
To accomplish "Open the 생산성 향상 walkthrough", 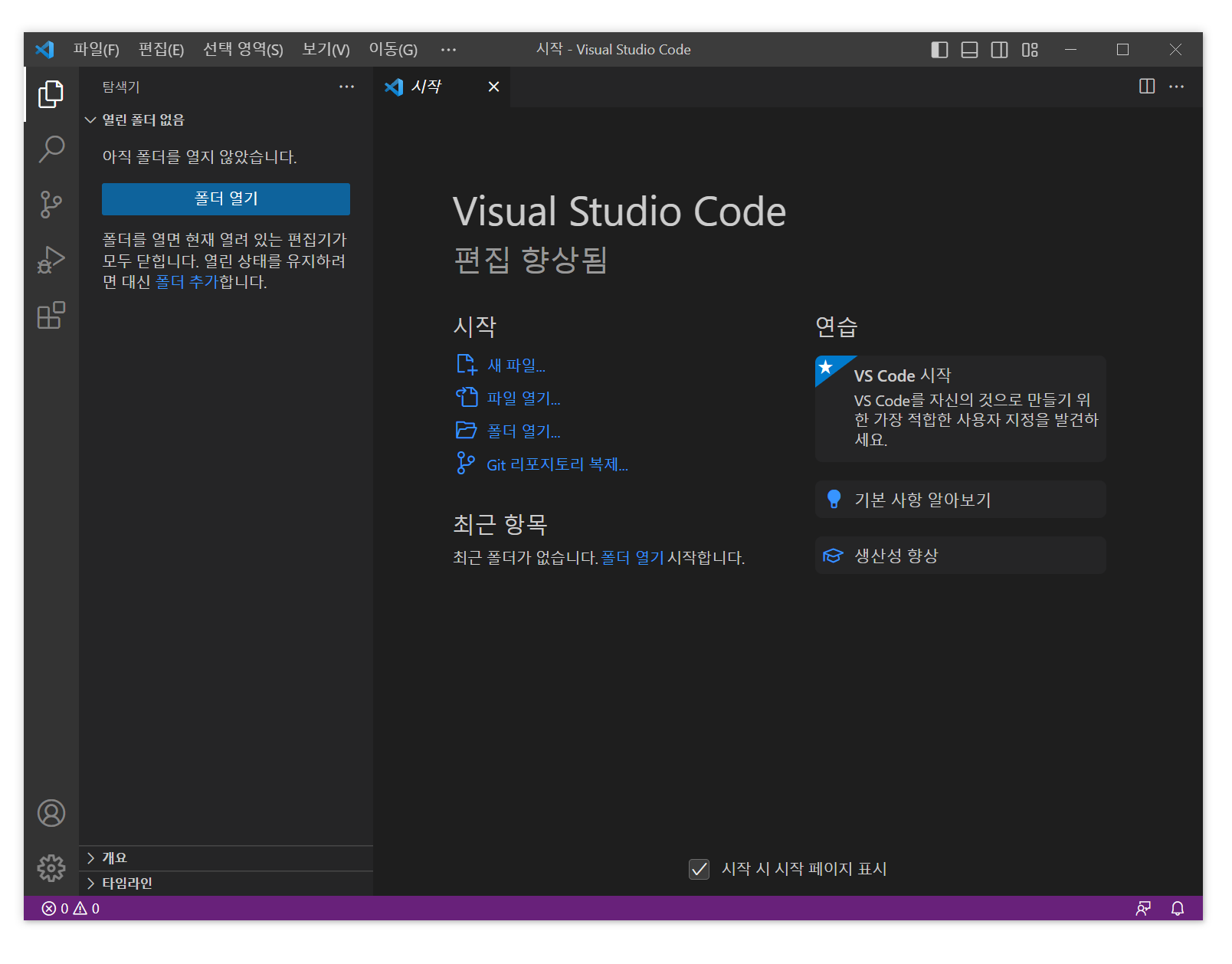I will coord(961,556).
